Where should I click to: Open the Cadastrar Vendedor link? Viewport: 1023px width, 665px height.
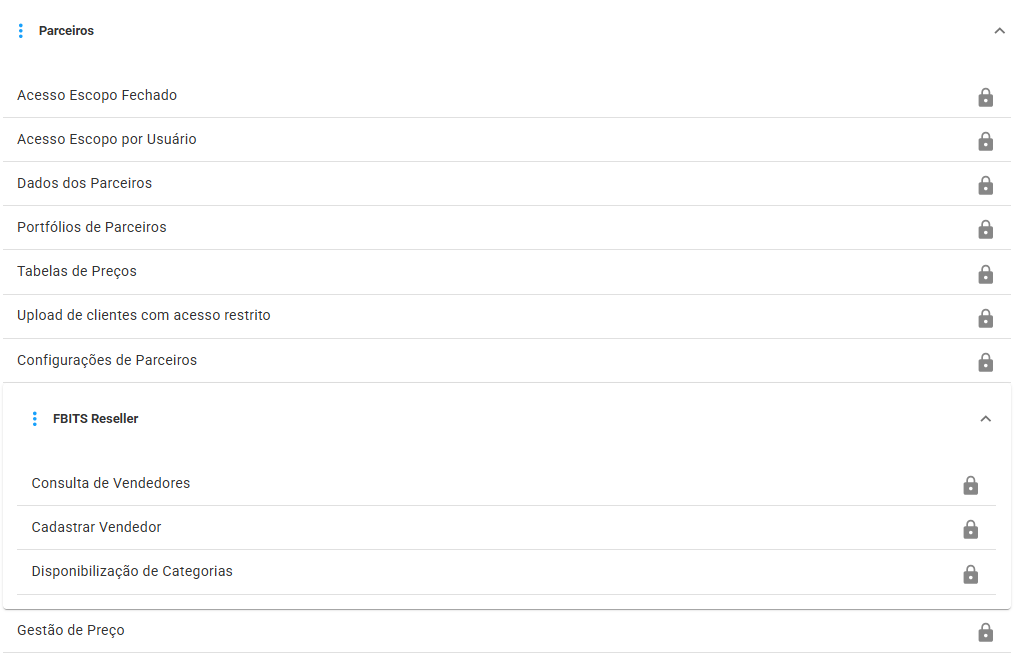point(506,527)
